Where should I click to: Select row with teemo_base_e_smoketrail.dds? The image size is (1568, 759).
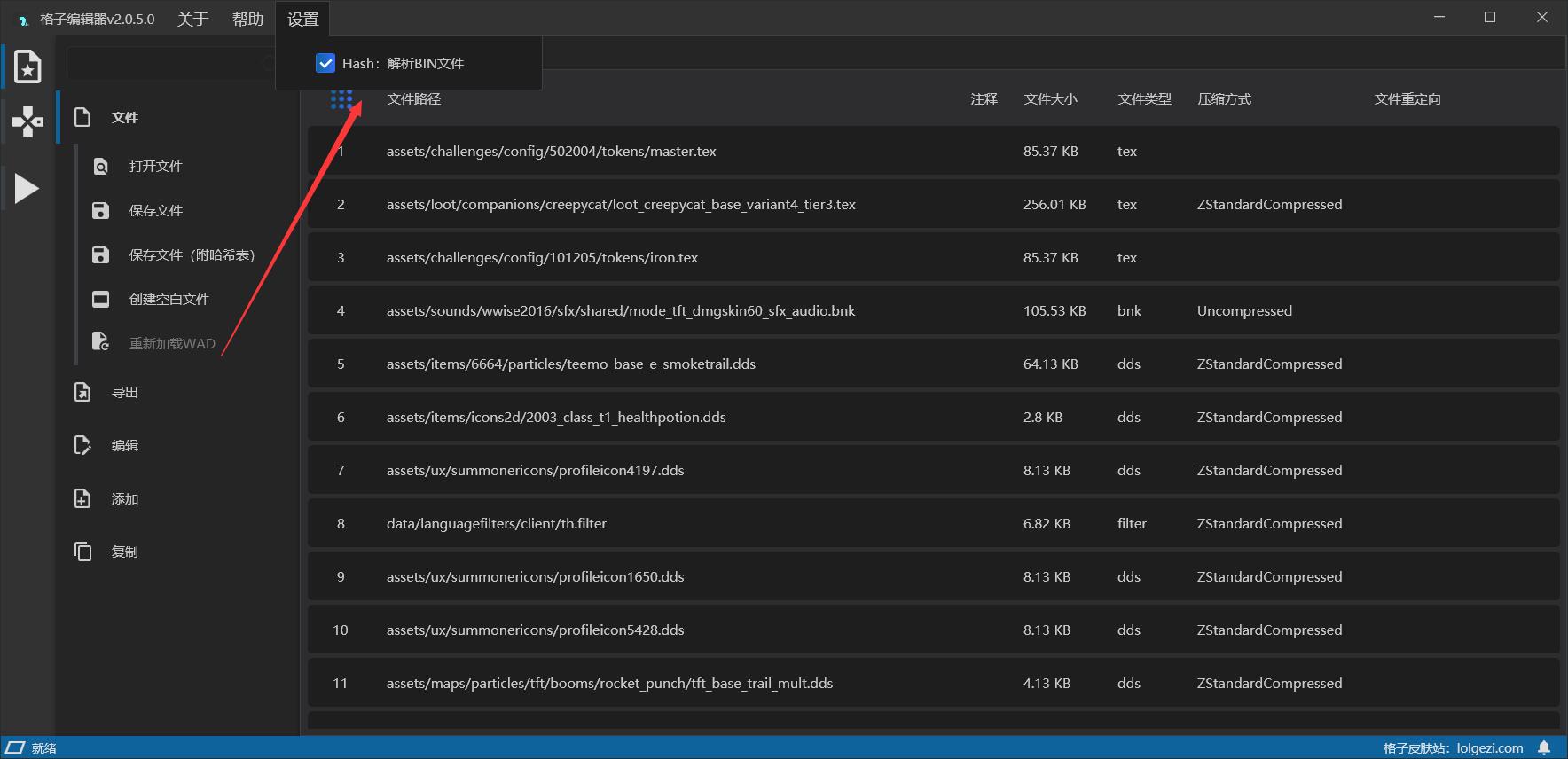point(570,364)
